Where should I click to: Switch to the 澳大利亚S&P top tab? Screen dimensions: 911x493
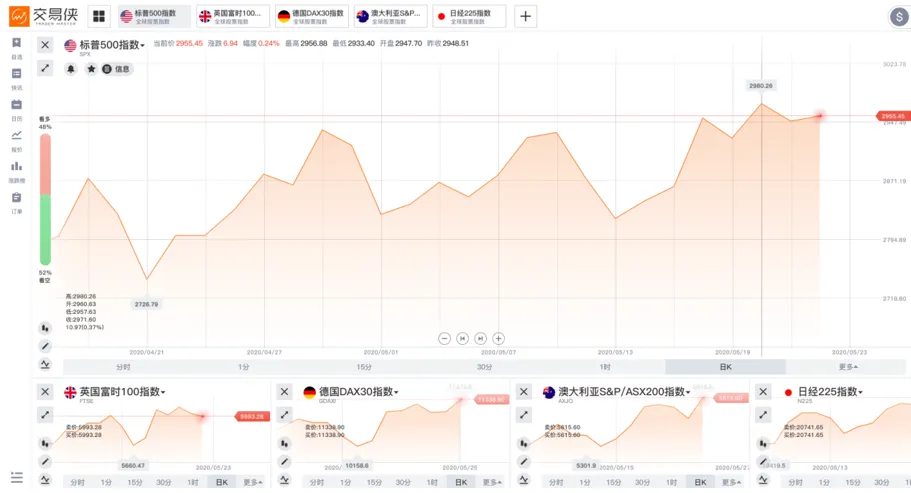tap(390, 16)
